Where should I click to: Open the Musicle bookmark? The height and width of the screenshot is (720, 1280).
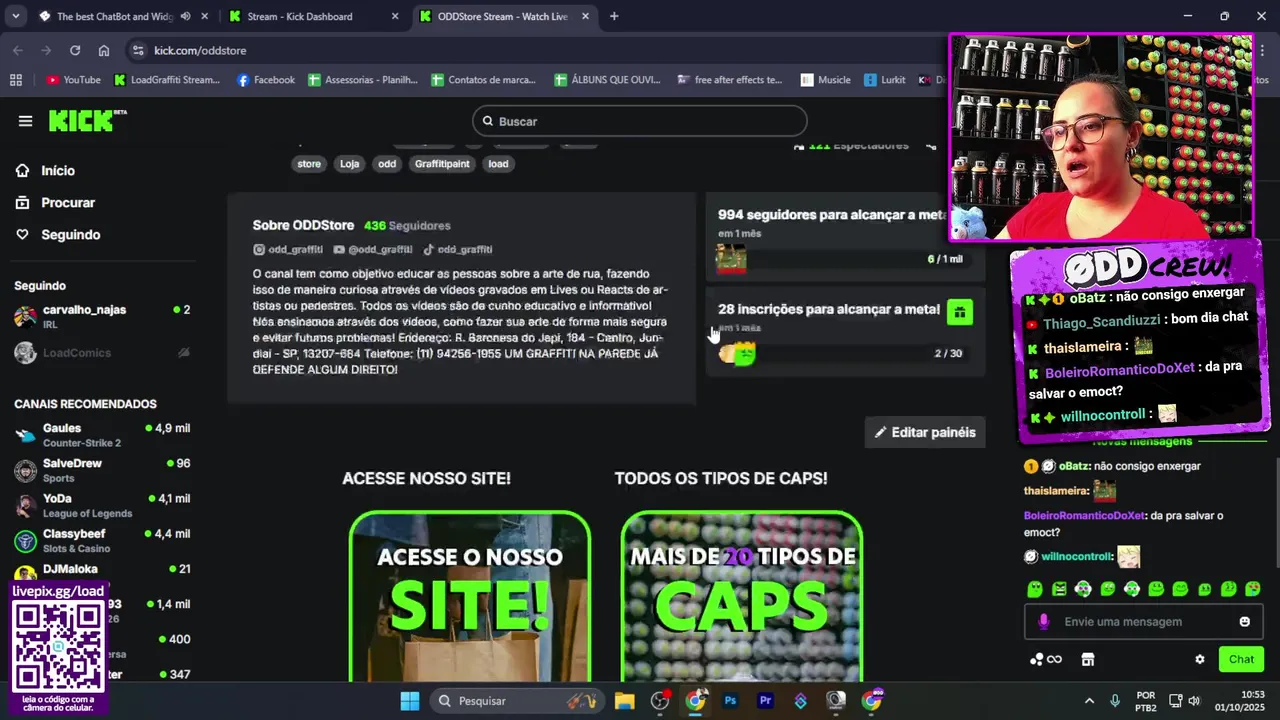click(x=825, y=80)
